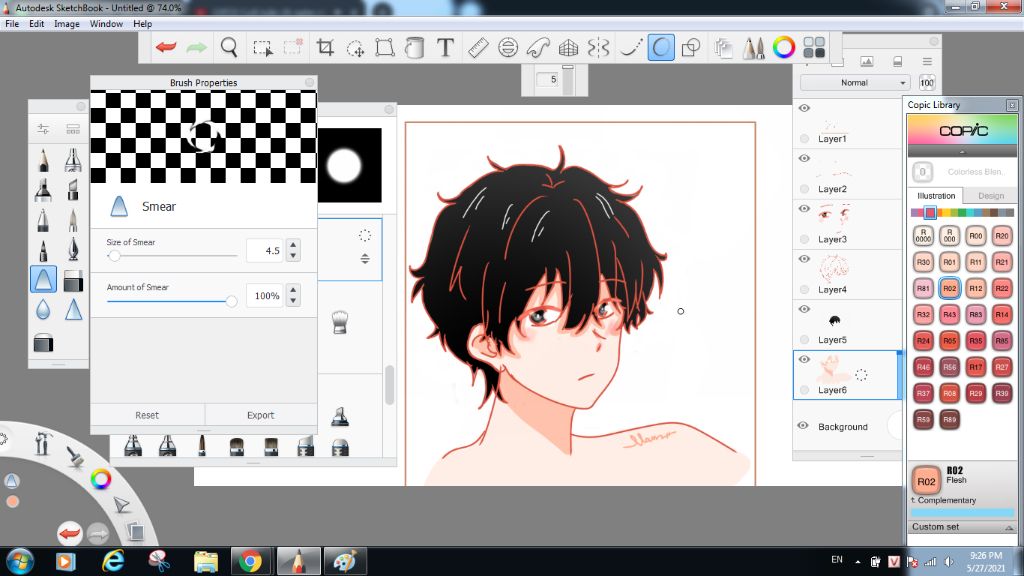1024x576 pixels.
Task: Click the red Undo arrow in toolbar
Action: [166, 47]
